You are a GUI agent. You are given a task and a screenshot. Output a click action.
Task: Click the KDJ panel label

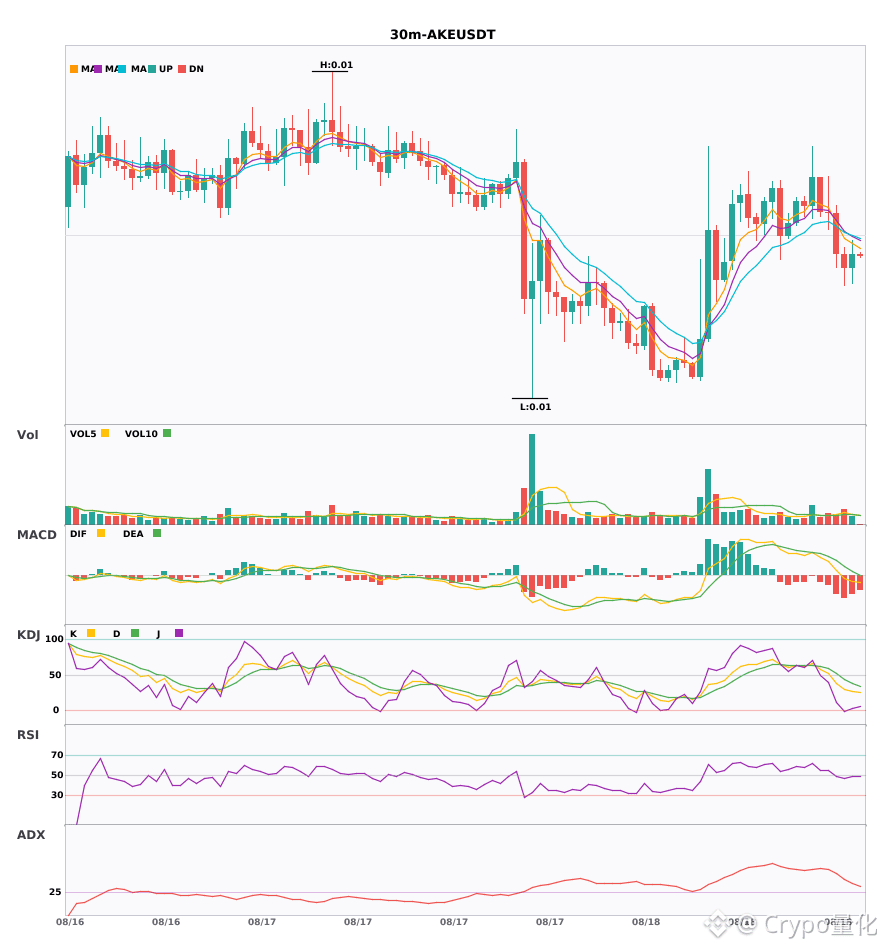[28, 635]
